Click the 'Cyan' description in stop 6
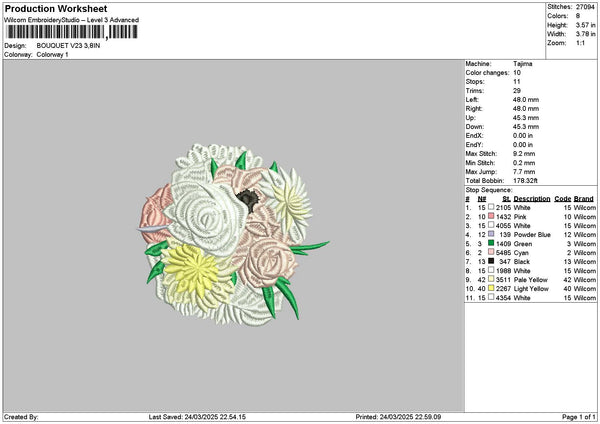Image resolution: width=600 pixels, height=424 pixels. [x=521, y=253]
